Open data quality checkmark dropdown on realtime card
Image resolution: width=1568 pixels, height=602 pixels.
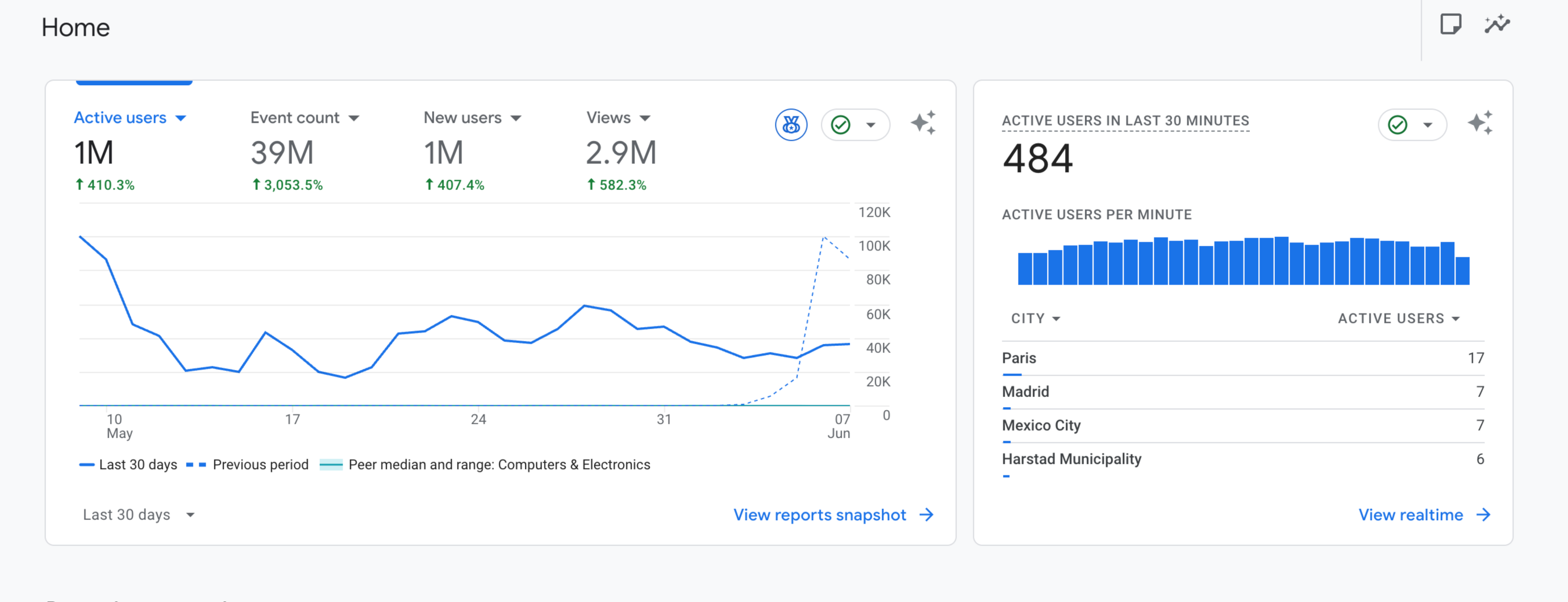pos(1412,125)
